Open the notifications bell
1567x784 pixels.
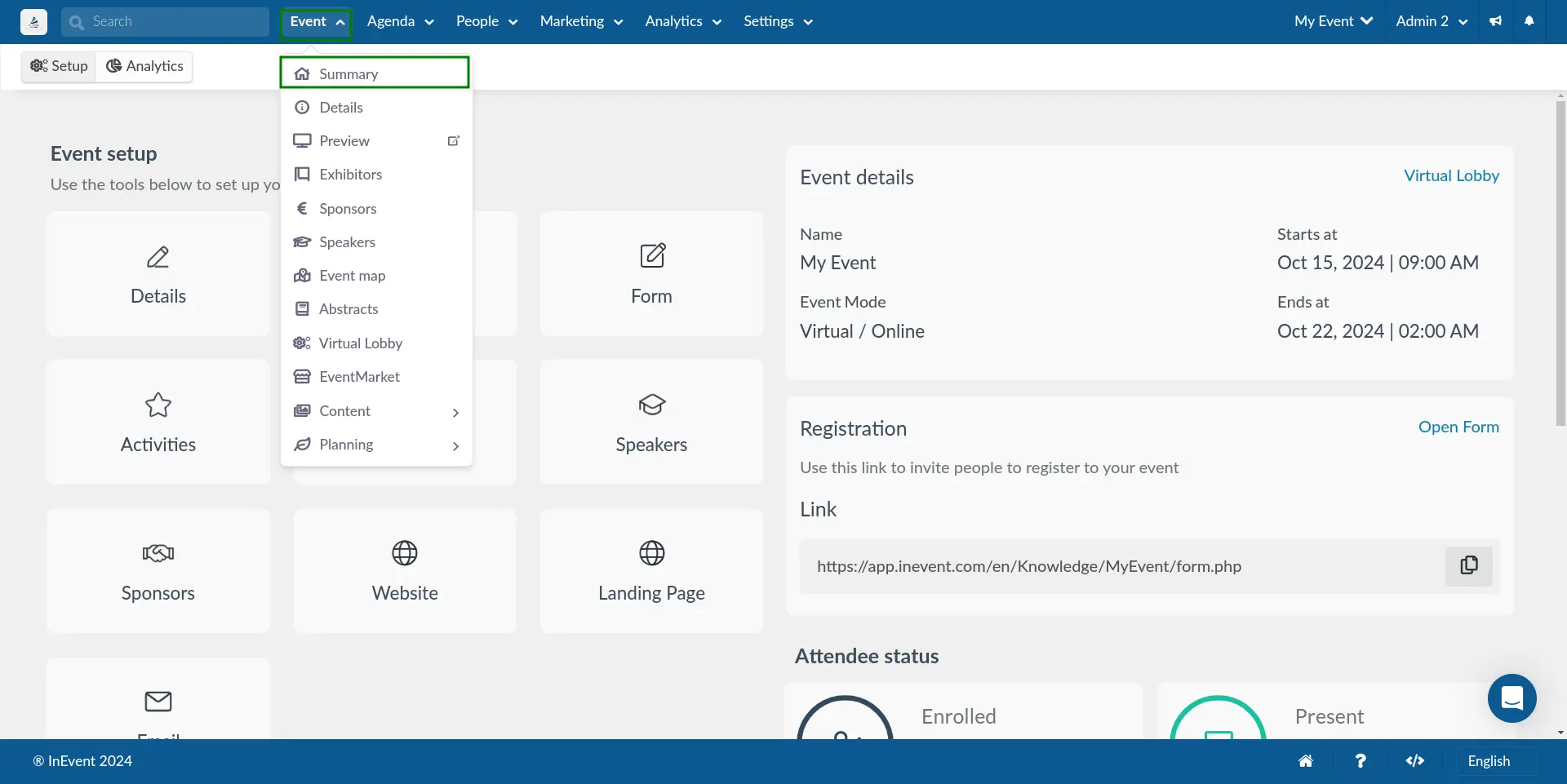(1529, 22)
